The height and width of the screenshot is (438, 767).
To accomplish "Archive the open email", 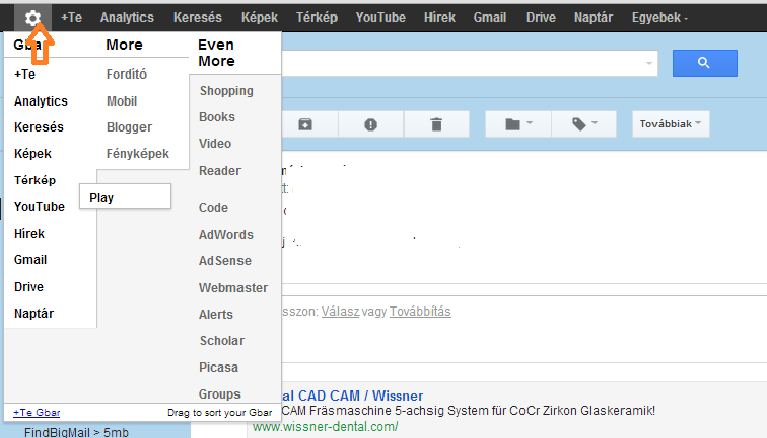I will 305,124.
